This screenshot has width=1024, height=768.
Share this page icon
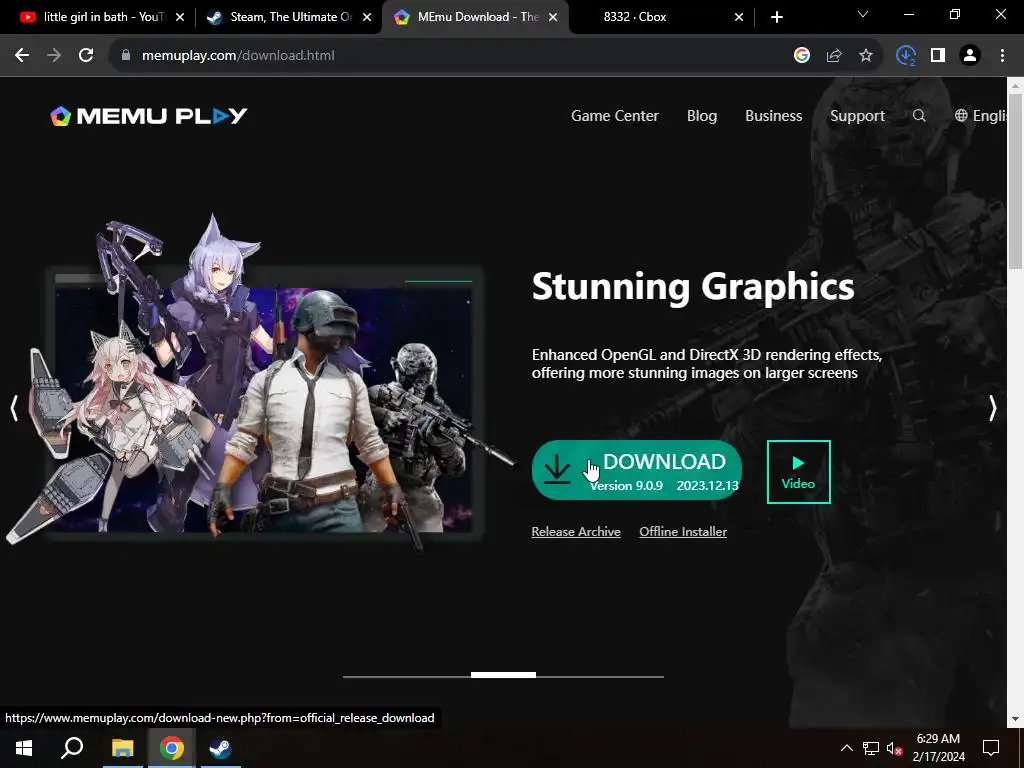tap(834, 56)
